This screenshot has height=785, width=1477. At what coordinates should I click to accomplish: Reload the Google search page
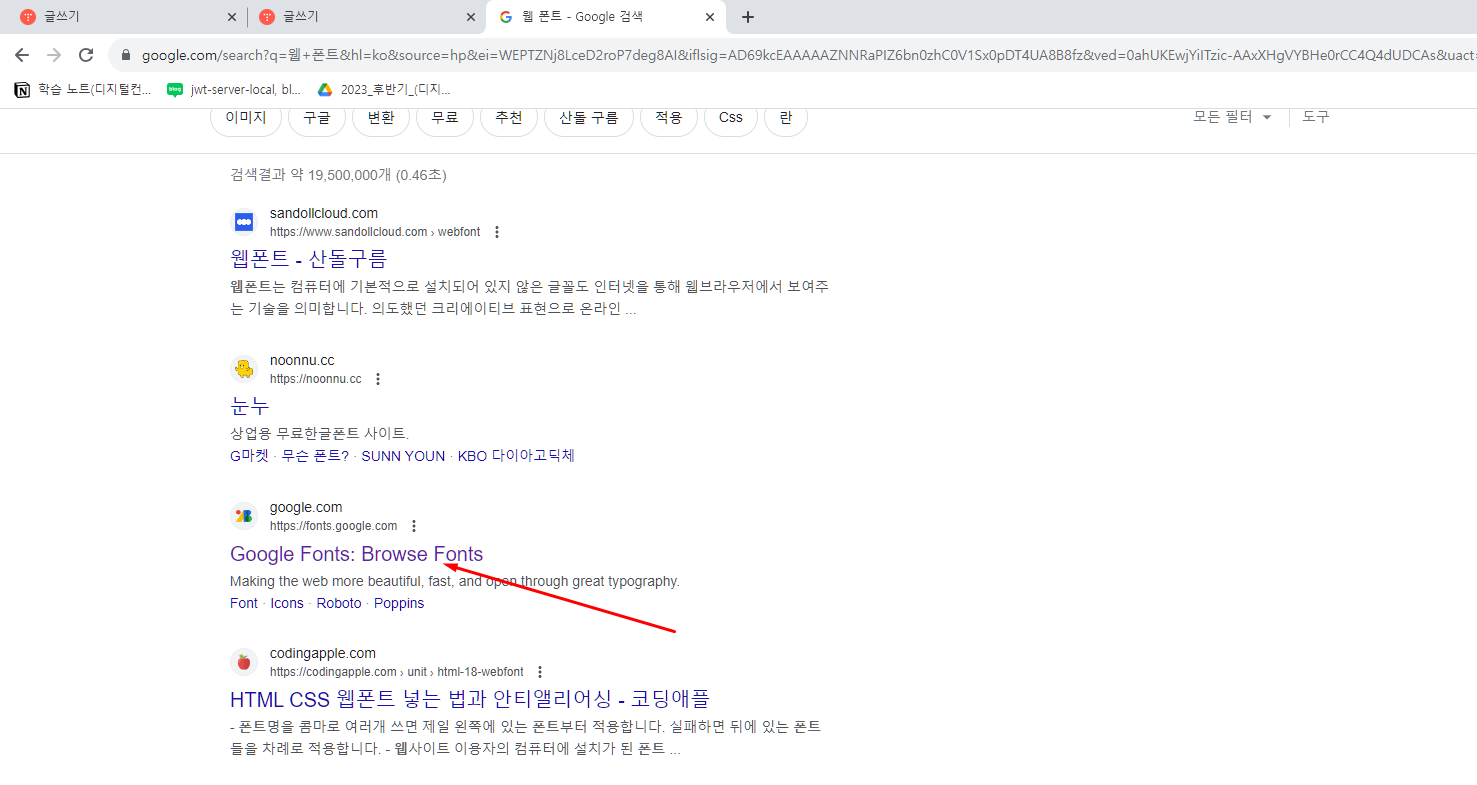86,55
